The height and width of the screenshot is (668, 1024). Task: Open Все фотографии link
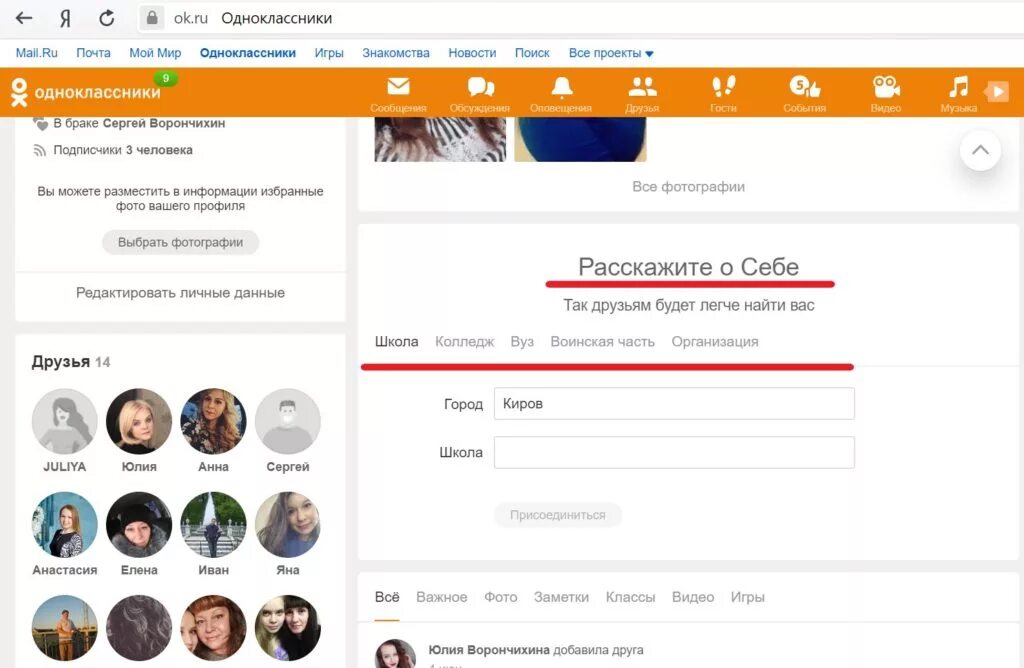(688, 187)
